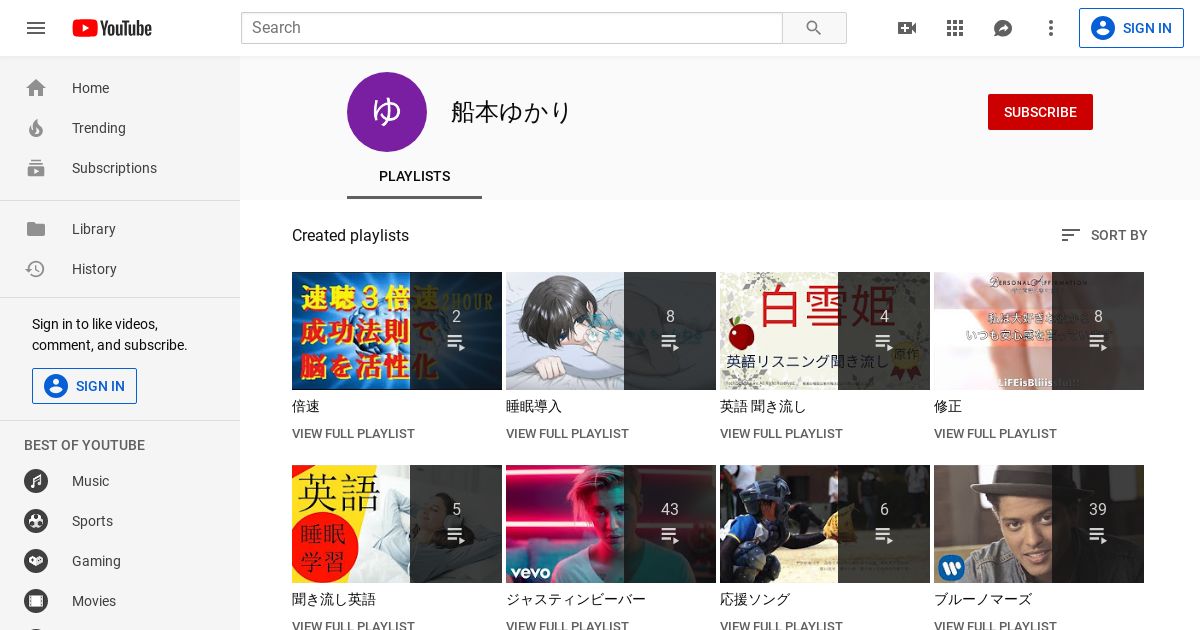This screenshot has height=630, width=1200.
Task: Click the 倍速 playlist title
Action: (306, 407)
